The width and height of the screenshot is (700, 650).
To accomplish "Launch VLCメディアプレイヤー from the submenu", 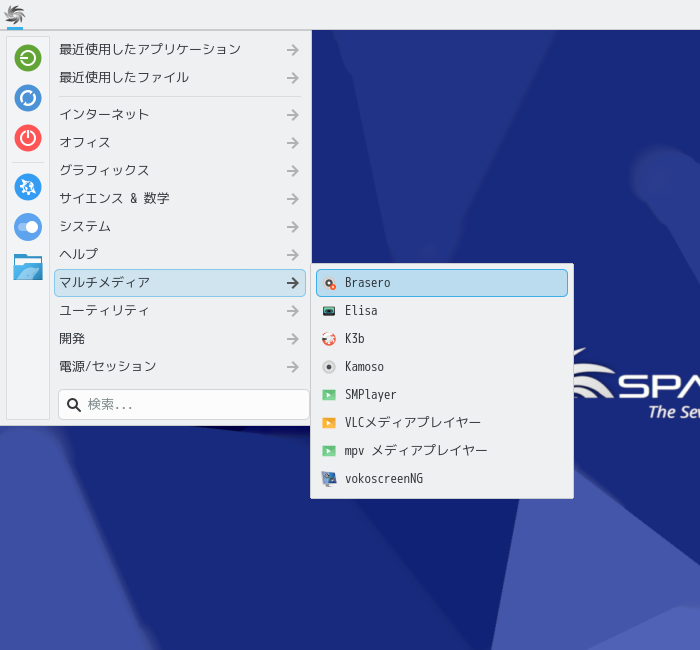I will pos(442,422).
